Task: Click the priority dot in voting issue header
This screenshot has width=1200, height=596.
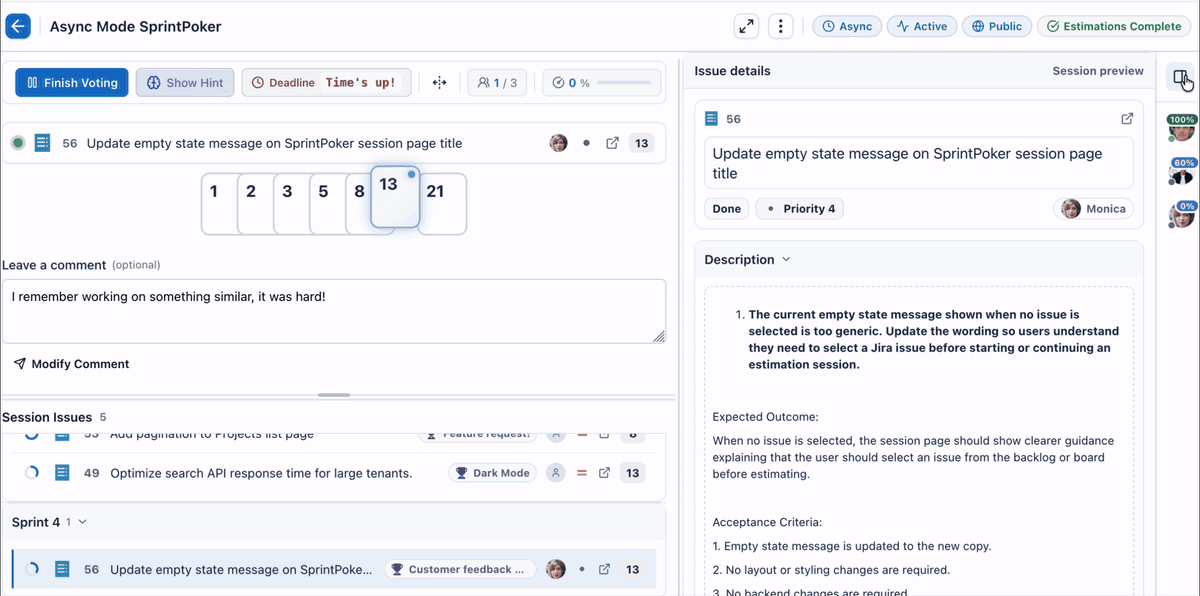Action: pyautogui.click(x=586, y=143)
